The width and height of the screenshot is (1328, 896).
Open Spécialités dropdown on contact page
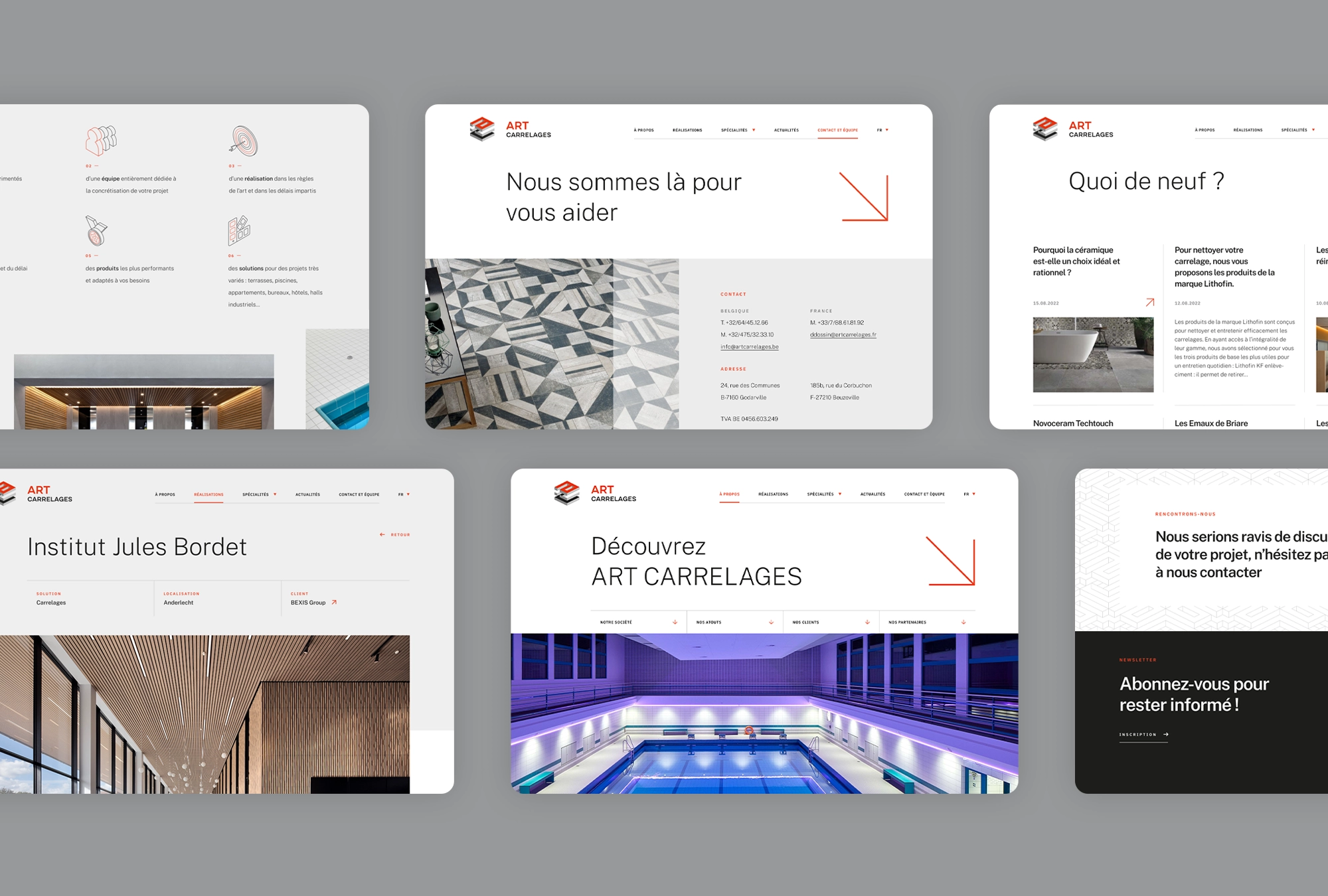[738, 130]
